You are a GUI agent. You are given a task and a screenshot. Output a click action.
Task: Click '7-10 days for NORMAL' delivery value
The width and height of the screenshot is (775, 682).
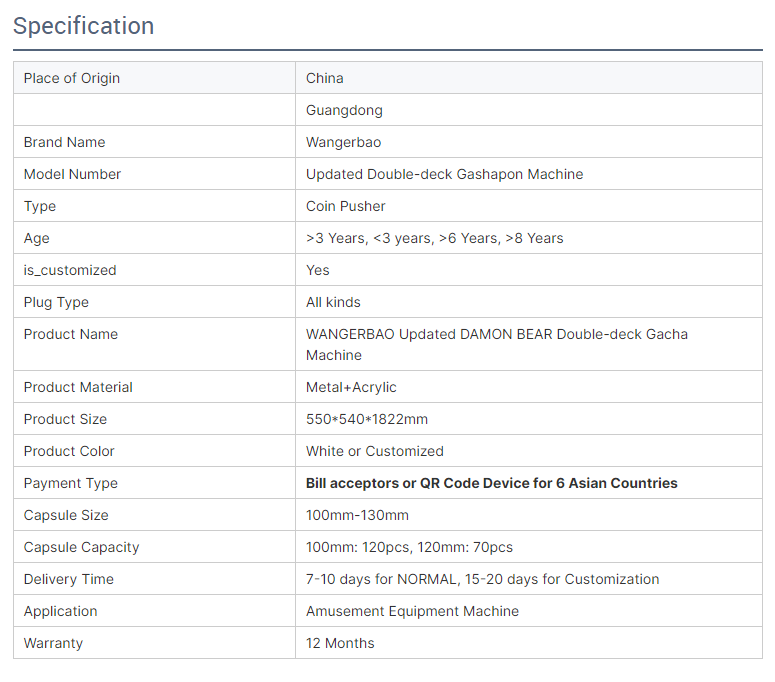point(482,579)
